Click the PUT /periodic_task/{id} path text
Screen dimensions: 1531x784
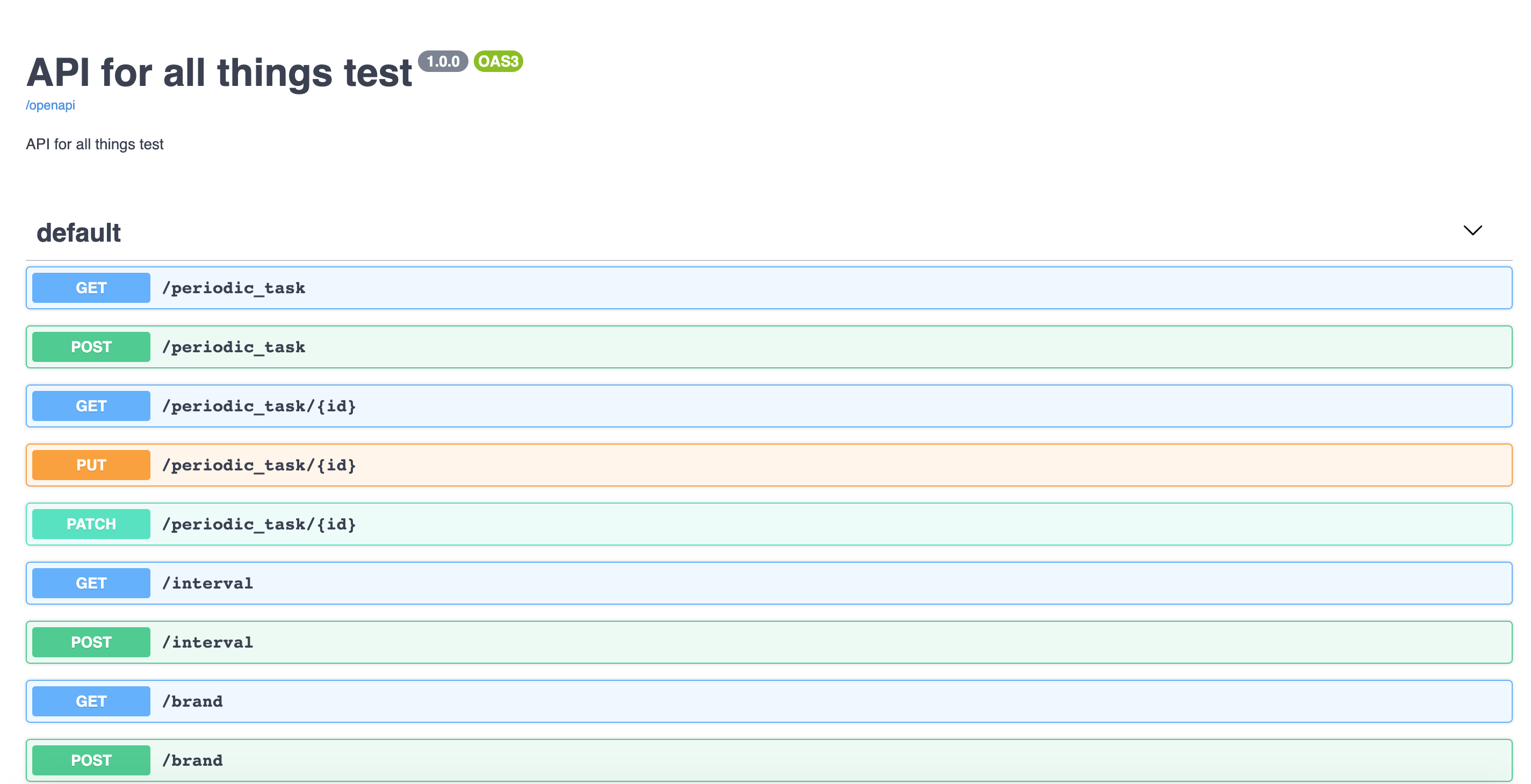(x=259, y=465)
